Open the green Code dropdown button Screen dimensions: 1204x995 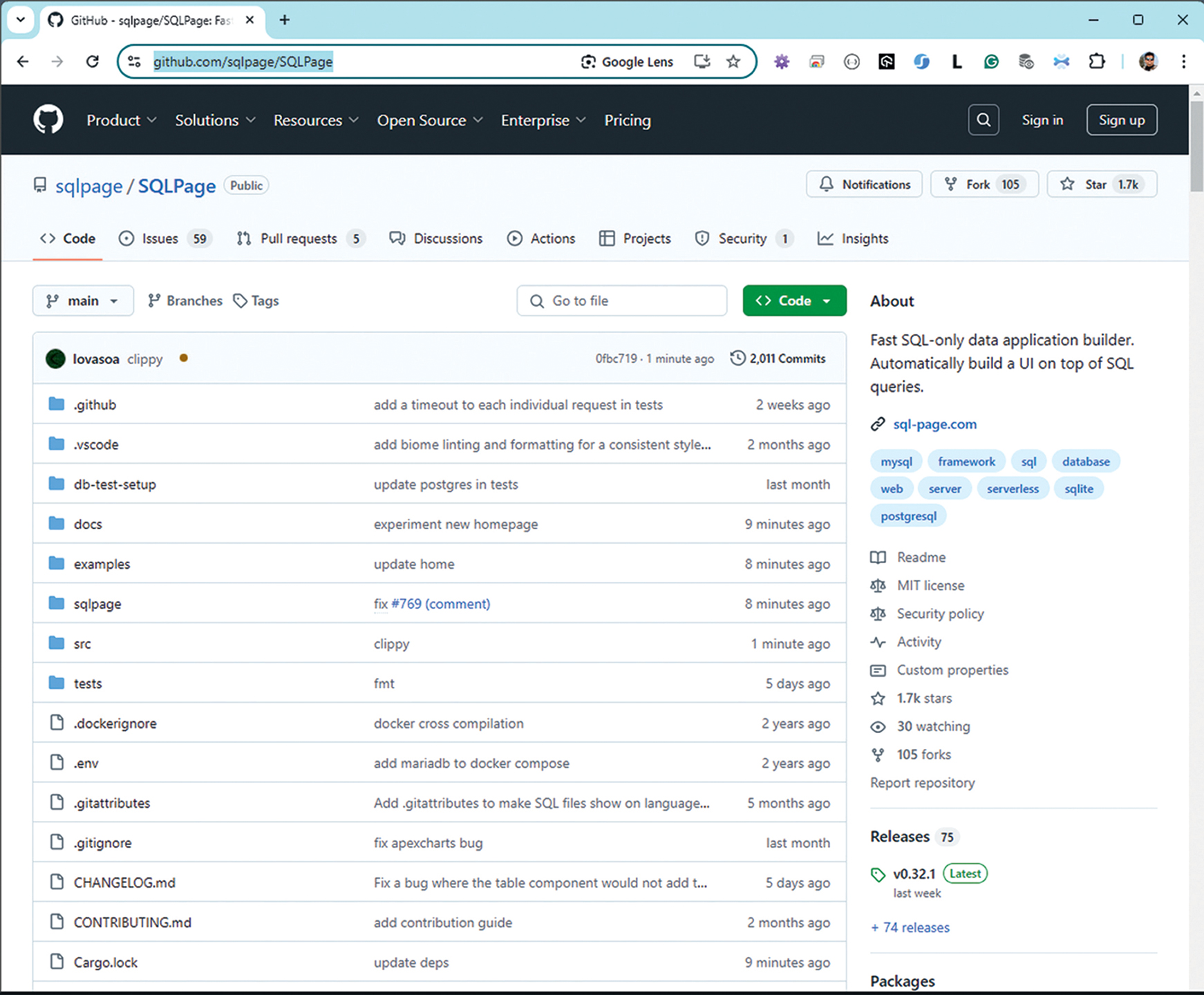(794, 301)
